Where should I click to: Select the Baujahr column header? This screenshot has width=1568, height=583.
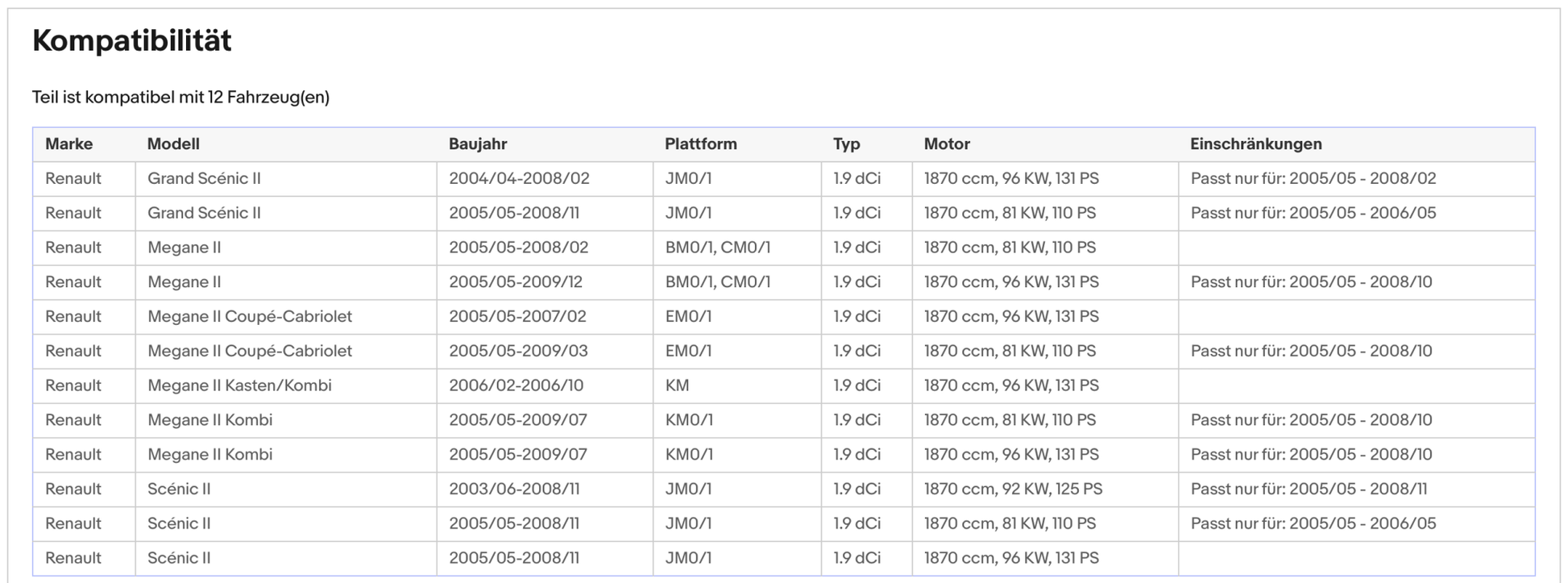click(x=478, y=144)
